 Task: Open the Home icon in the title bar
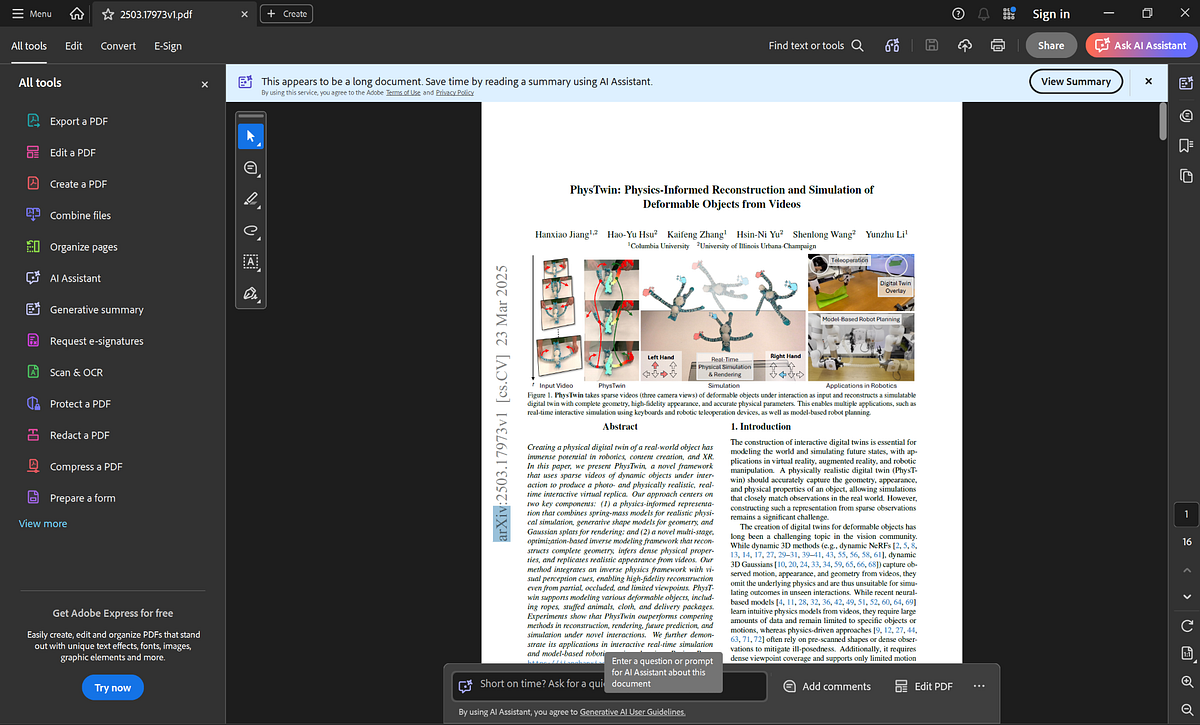click(78, 14)
